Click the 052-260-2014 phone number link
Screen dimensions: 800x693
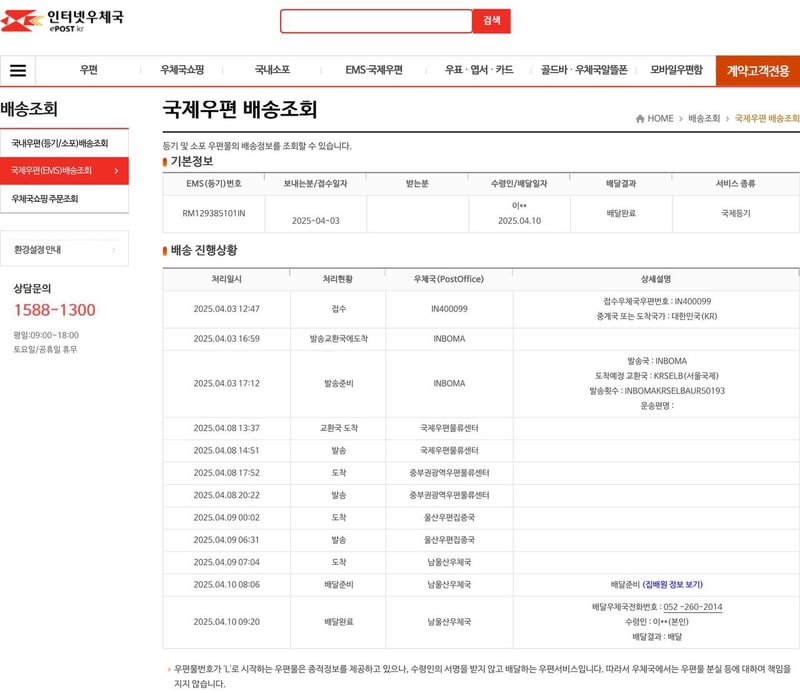coord(692,607)
